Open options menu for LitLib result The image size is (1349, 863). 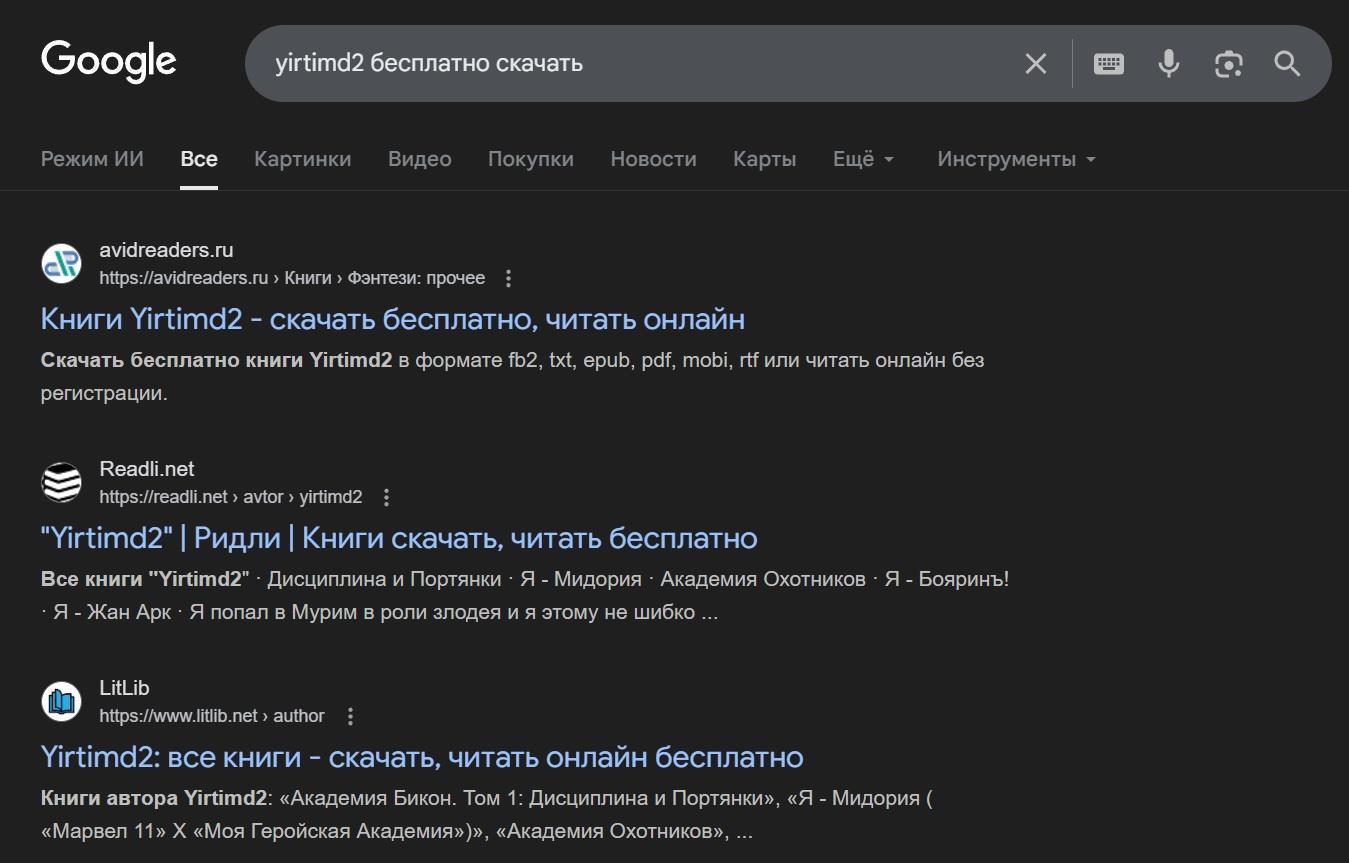(x=350, y=716)
